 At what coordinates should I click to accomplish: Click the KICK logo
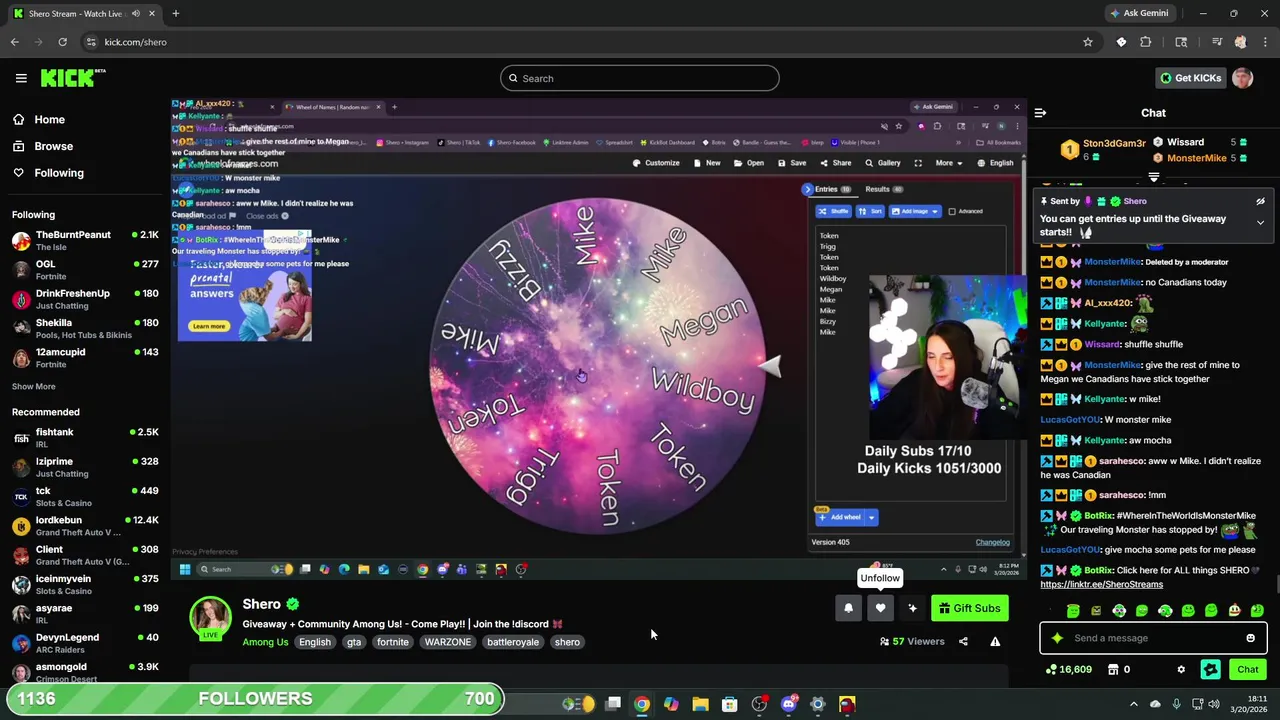(72, 78)
